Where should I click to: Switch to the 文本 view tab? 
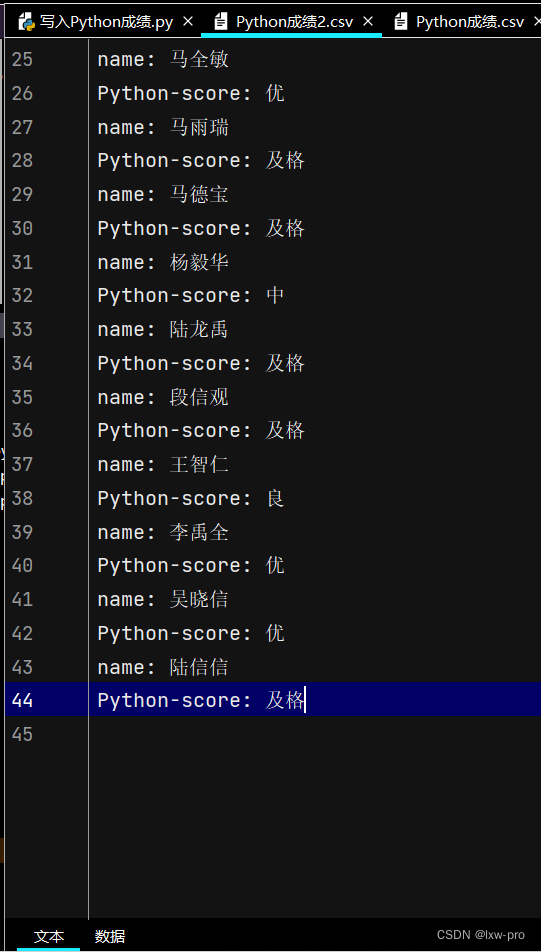pos(49,936)
